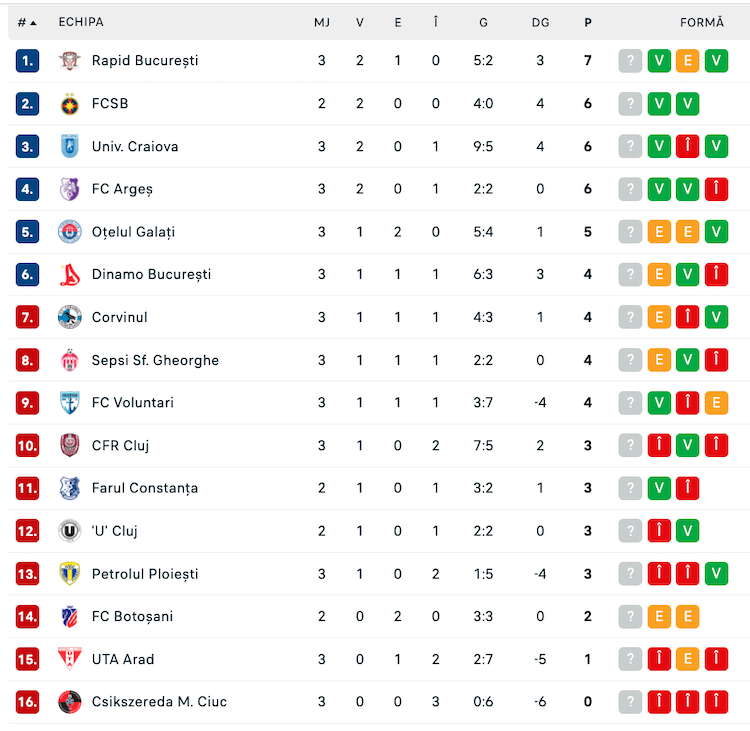Image resolution: width=750 pixels, height=731 pixels.
Task: Open the Sepsi Sf. Gheorghe team page
Action: click(155, 360)
